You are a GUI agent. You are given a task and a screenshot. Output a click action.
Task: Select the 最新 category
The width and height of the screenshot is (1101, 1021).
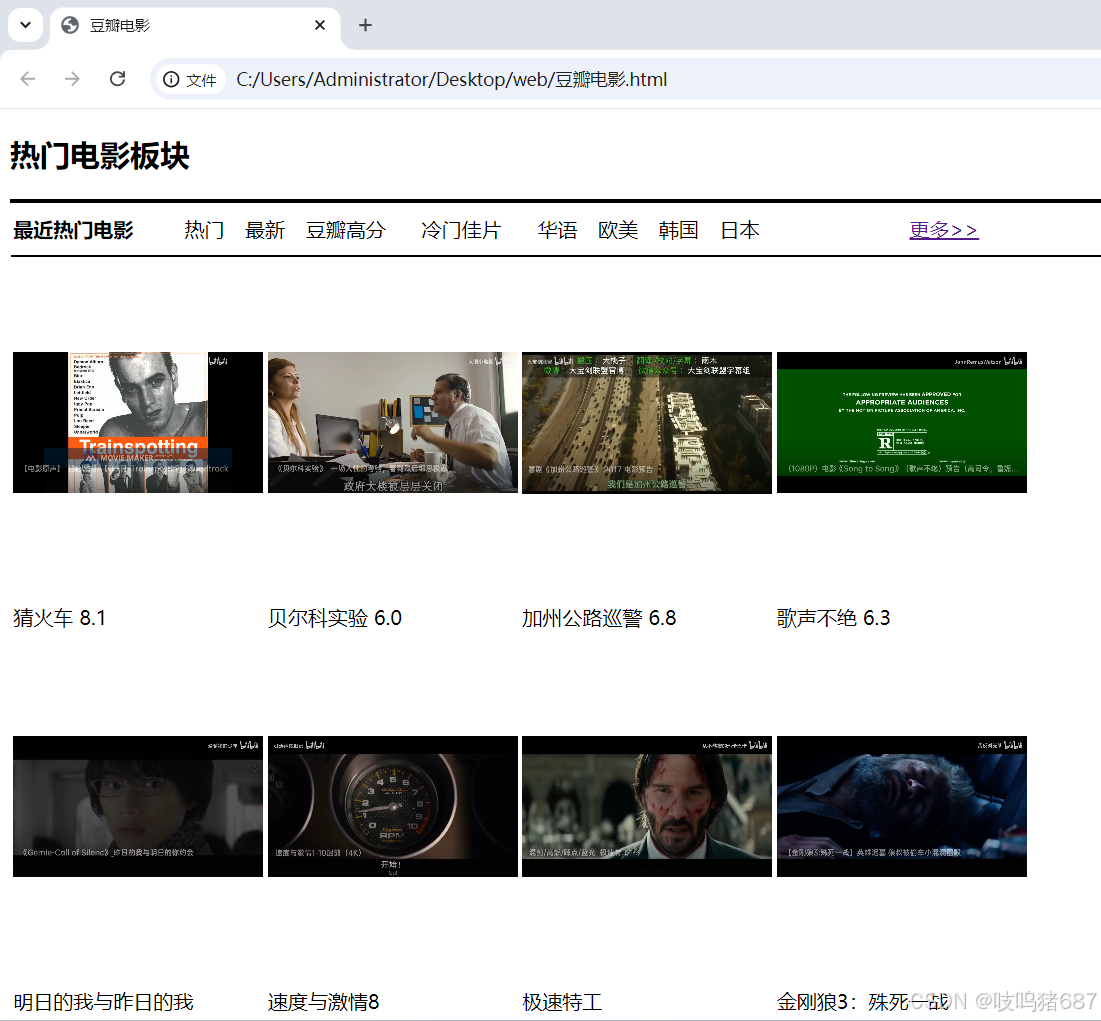tap(265, 230)
